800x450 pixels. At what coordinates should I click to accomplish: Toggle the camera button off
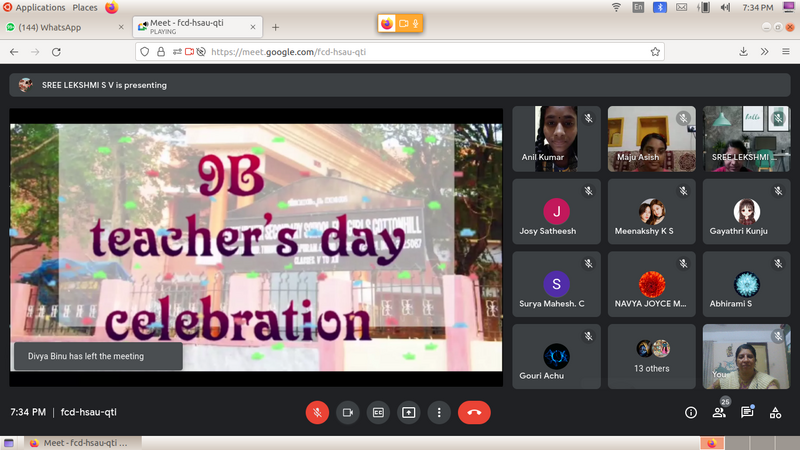[x=348, y=412]
